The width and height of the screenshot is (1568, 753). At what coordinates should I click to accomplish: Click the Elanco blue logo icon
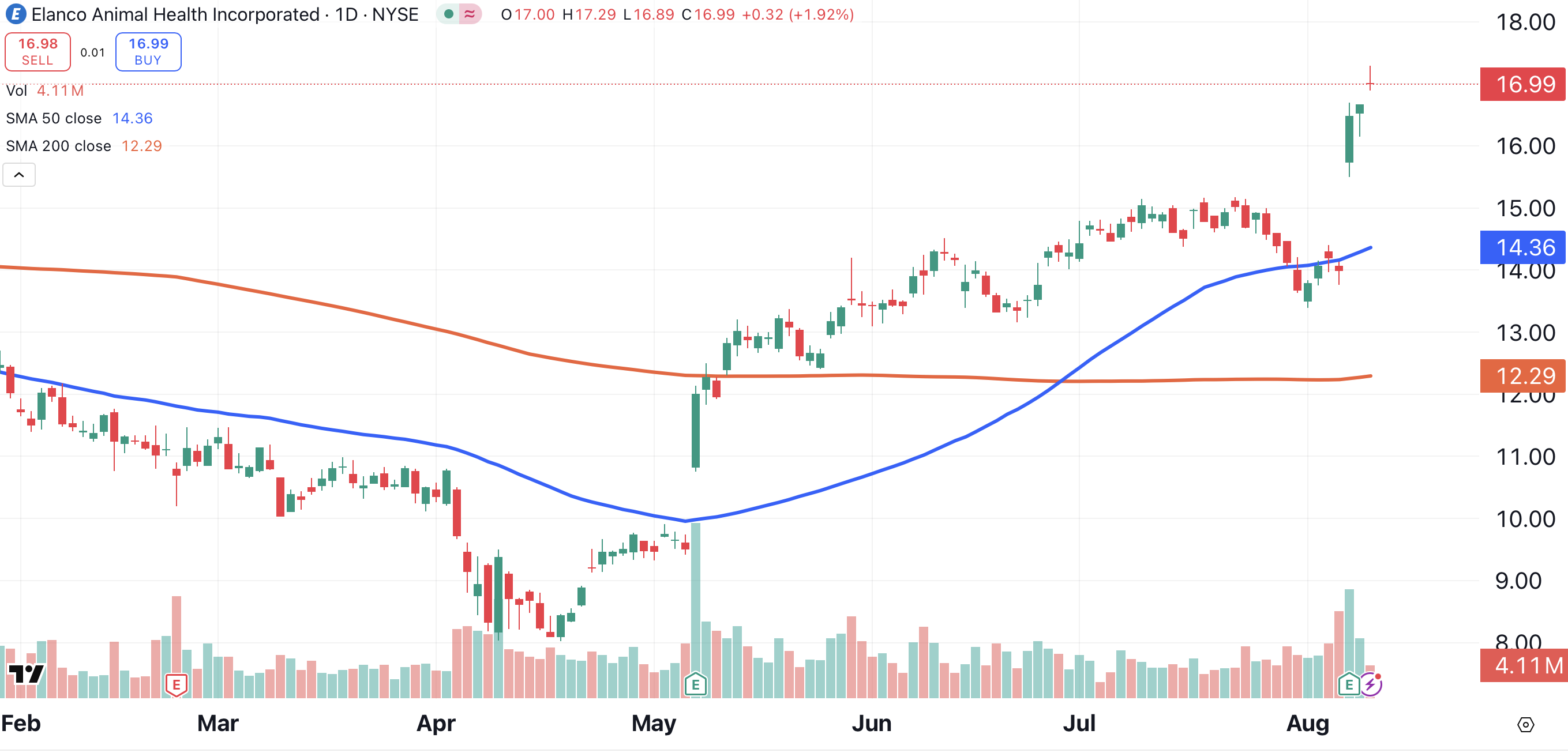pyautogui.click(x=15, y=14)
